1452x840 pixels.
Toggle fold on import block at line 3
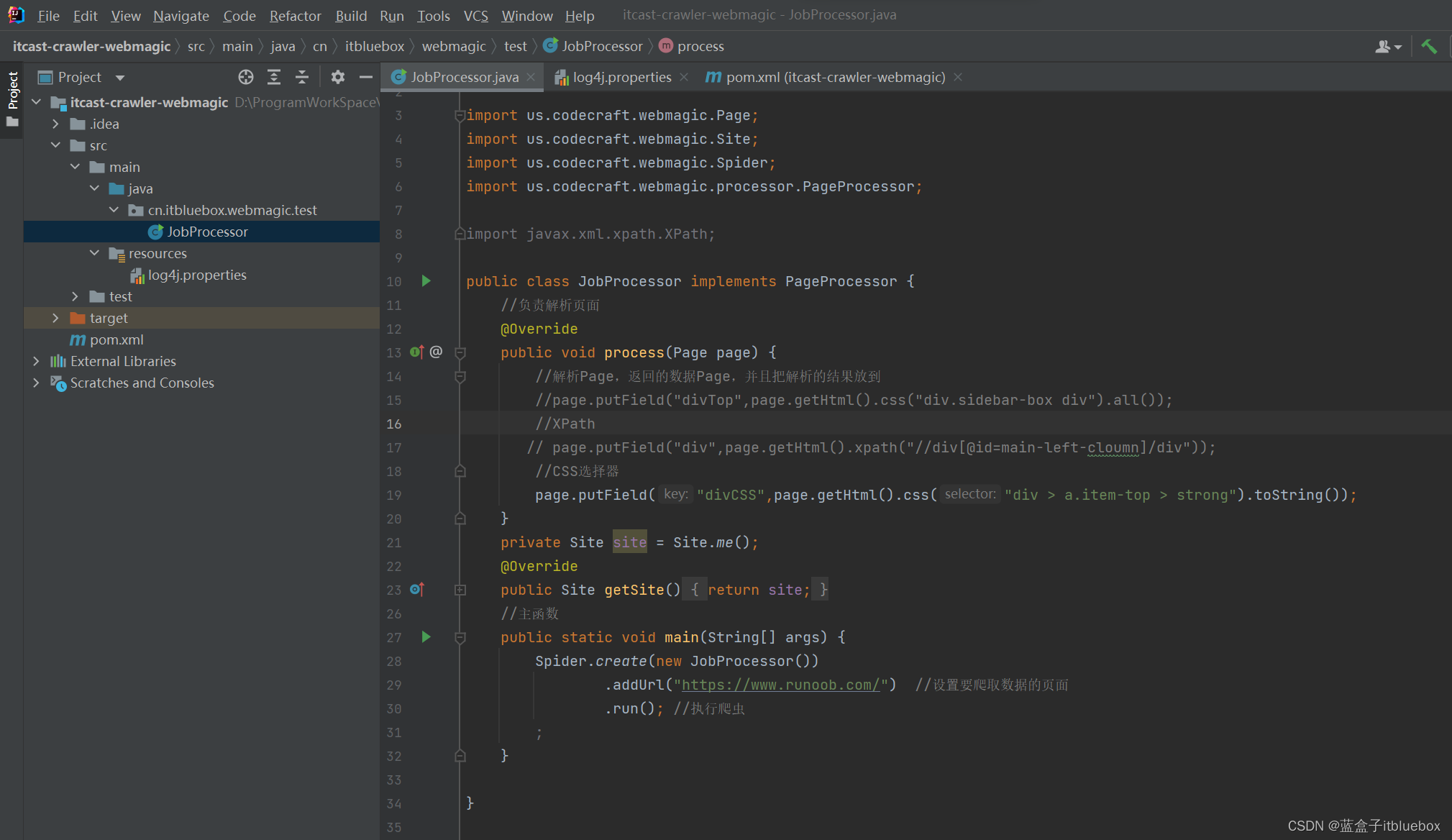coord(459,115)
